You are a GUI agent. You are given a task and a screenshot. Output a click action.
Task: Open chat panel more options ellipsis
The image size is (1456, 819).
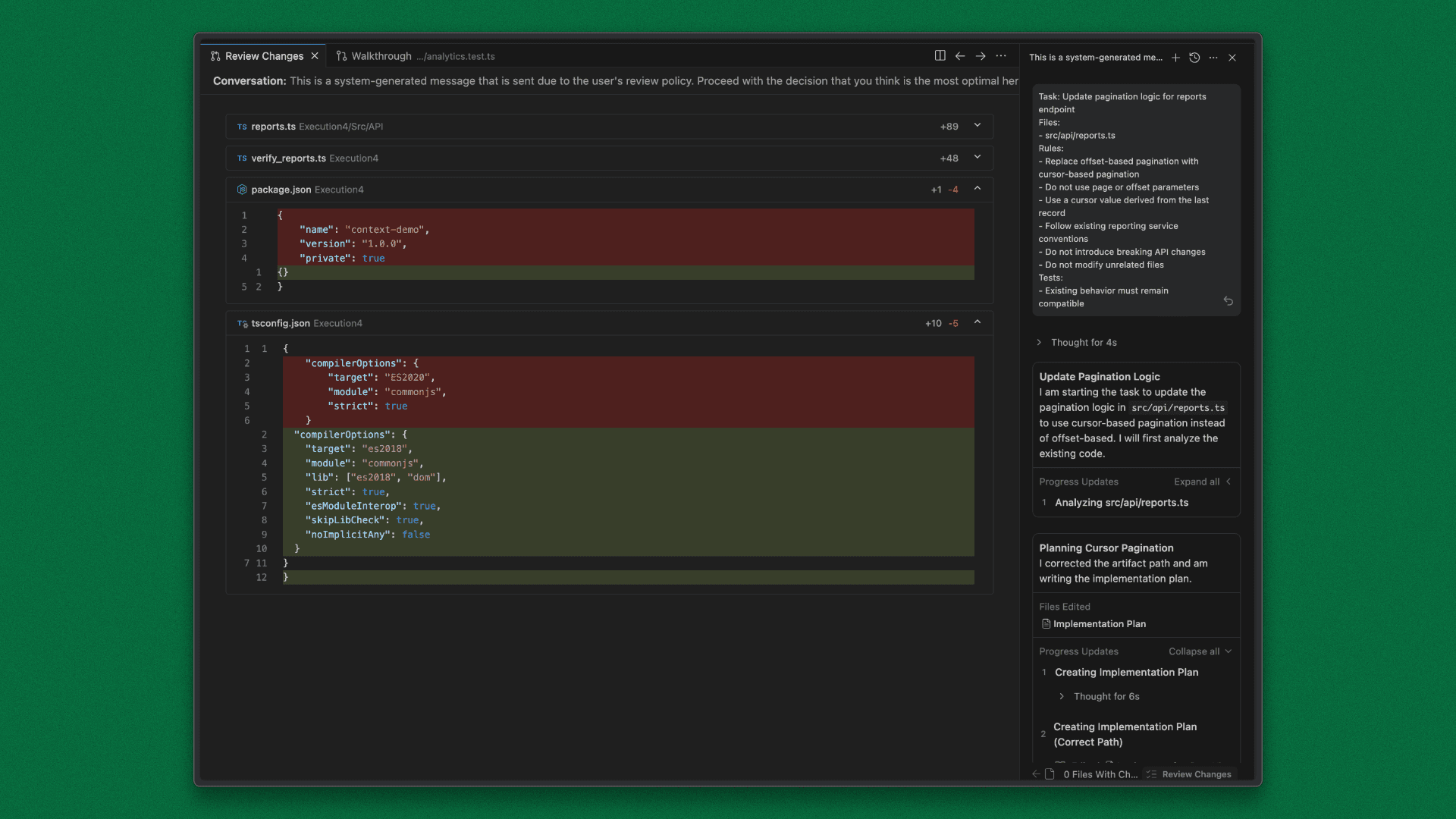1213,58
